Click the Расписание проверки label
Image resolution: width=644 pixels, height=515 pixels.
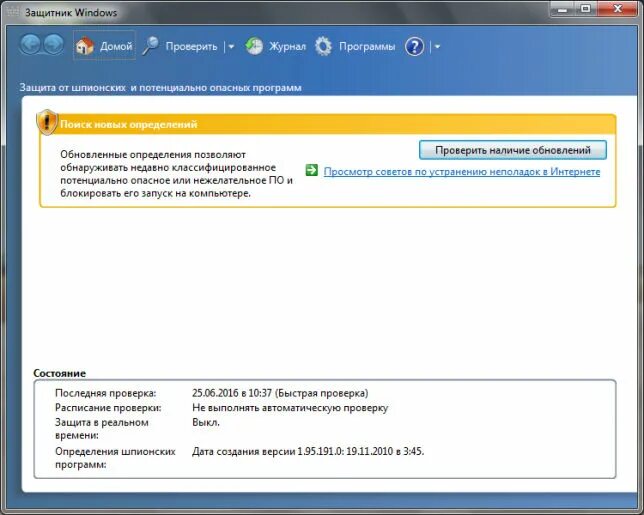(x=108, y=408)
